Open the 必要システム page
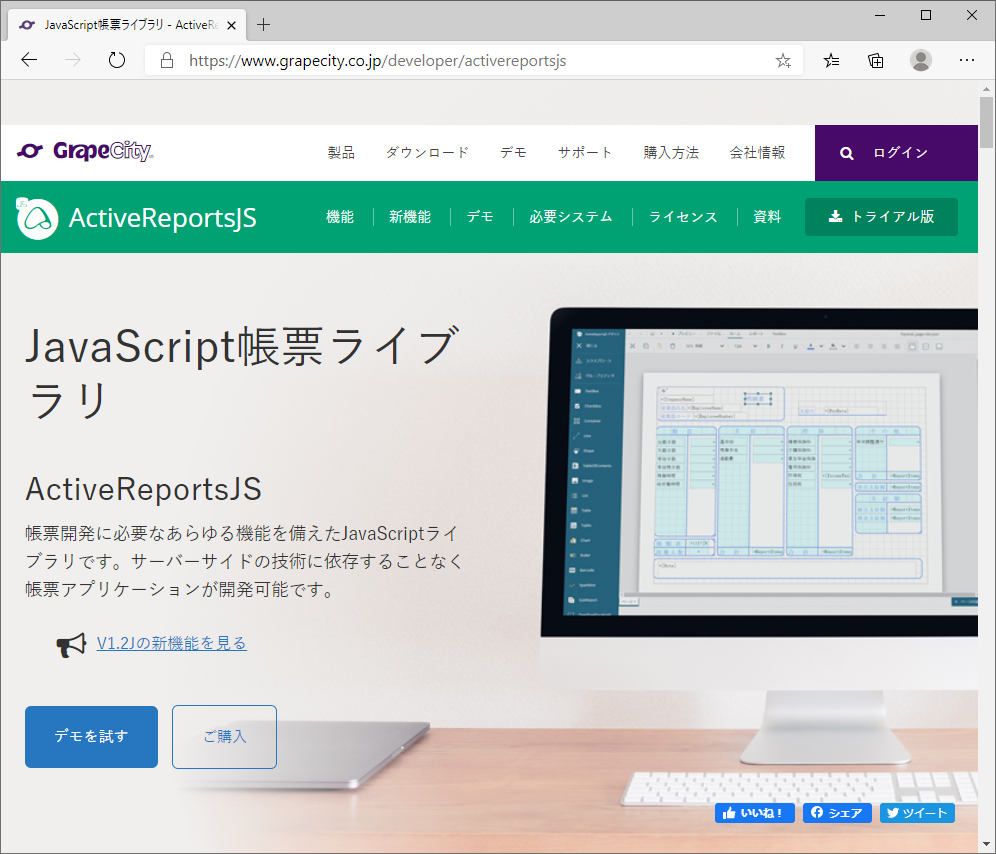Image resolution: width=996 pixels, height=854 pixels. tap(570, 217)
